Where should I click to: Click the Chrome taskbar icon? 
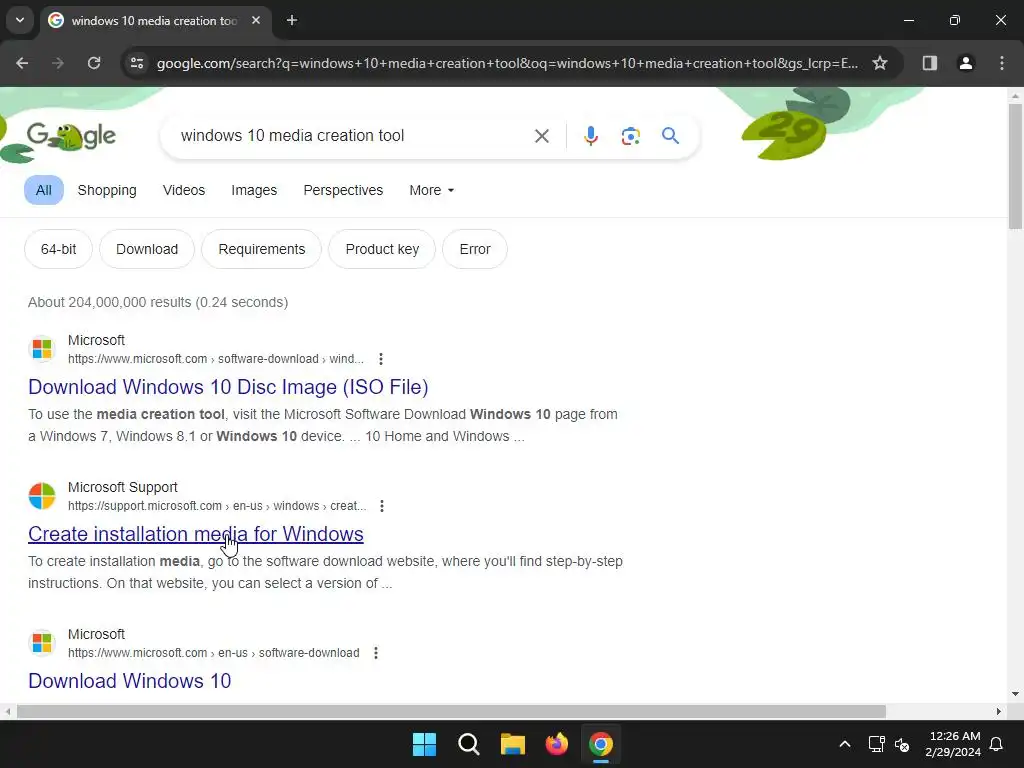pyautogui.click(x=601, y=744)
